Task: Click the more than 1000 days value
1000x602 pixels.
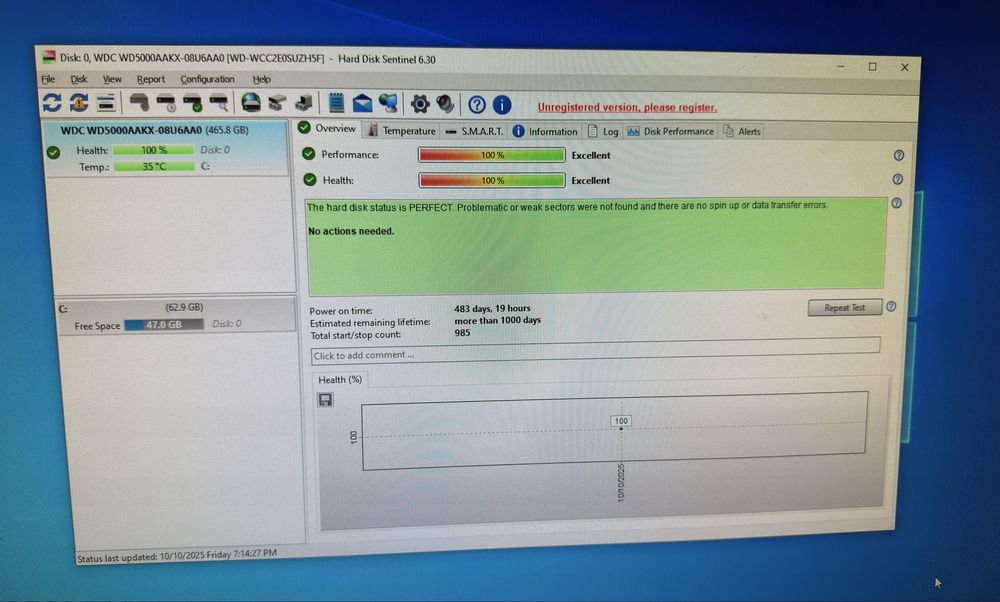Action: coord(497,321)
